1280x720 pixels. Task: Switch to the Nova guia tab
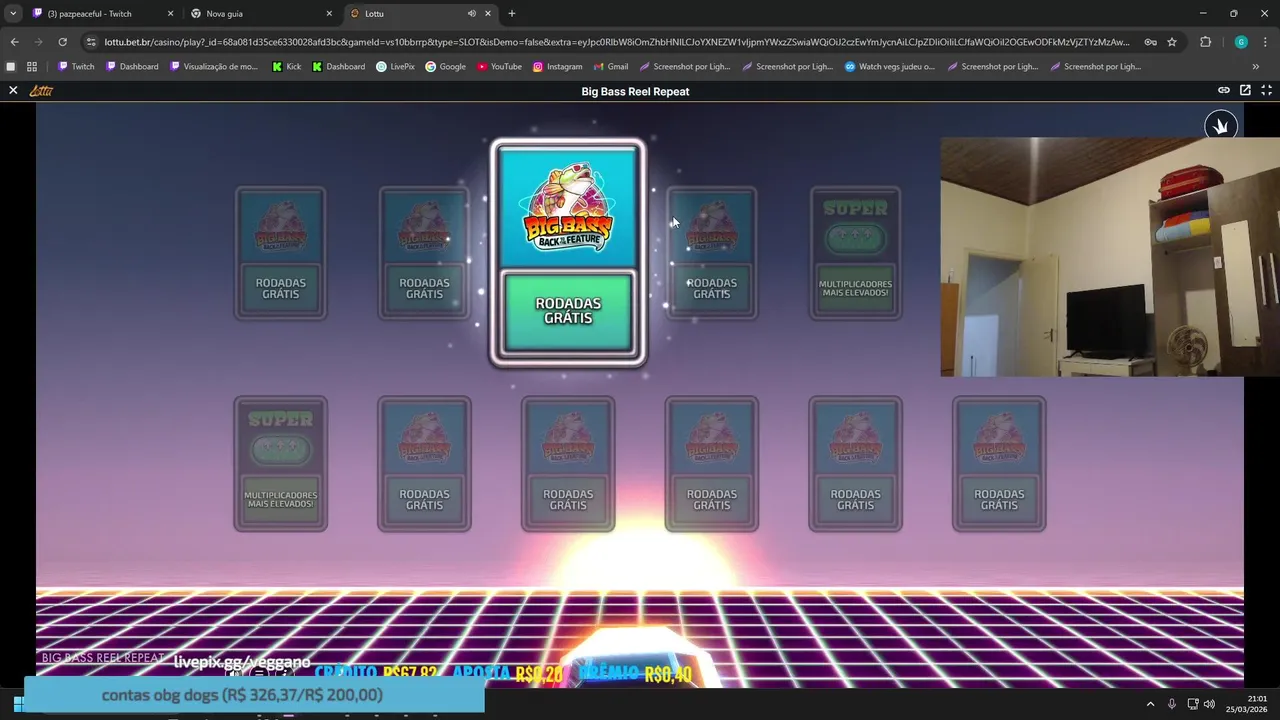260,14
